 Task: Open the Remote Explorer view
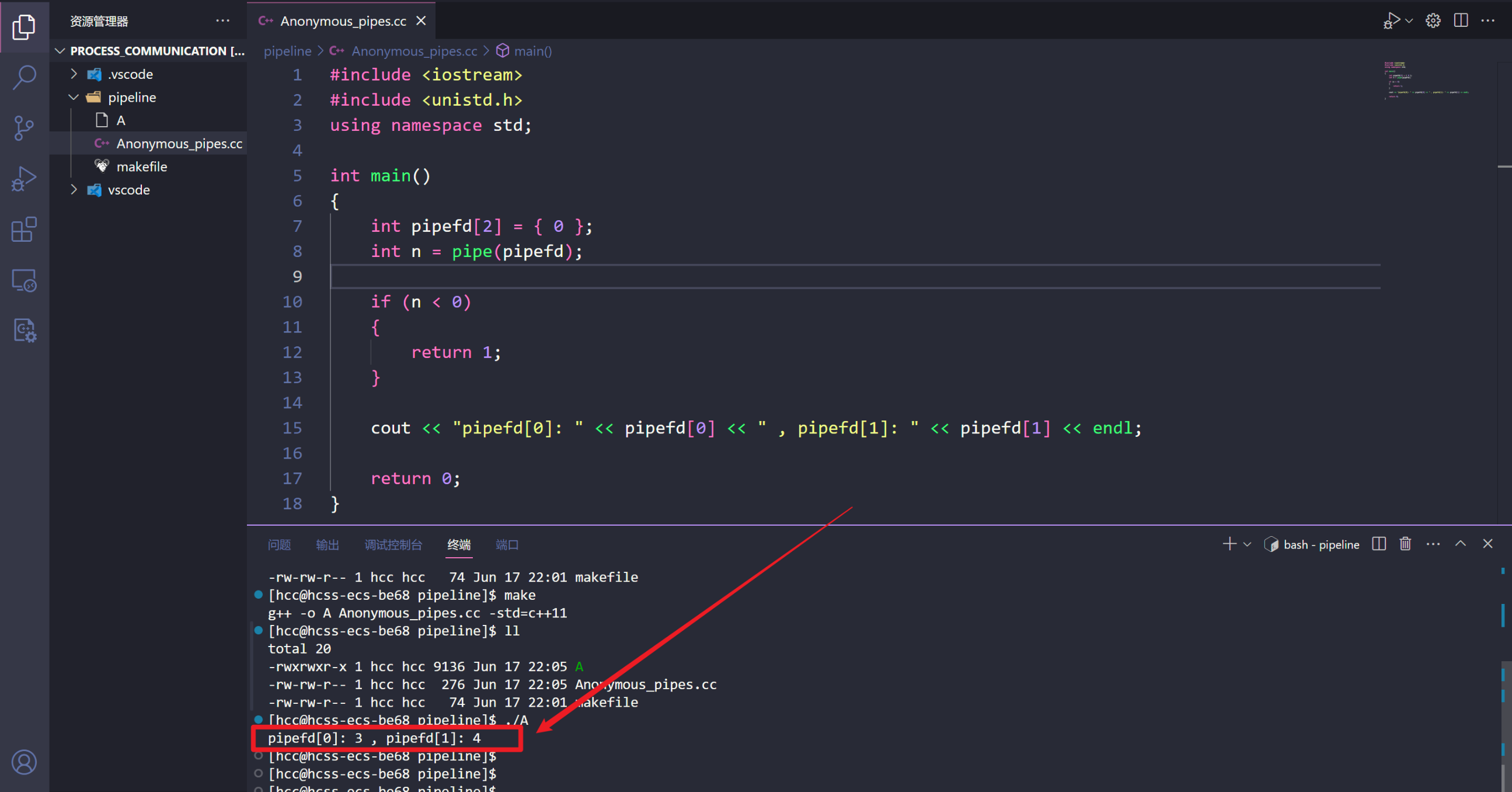pyautogui.click(x=24, y=280)
